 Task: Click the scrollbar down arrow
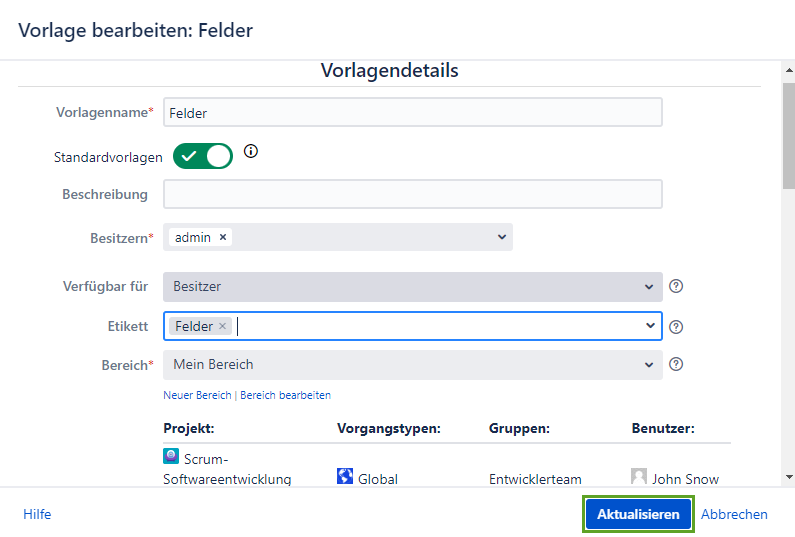point(789,477)
